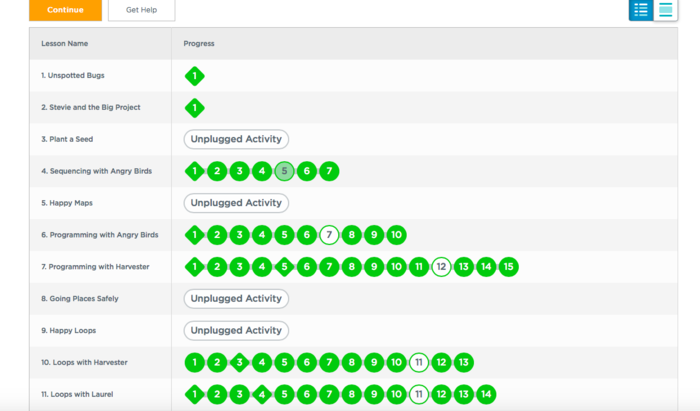700x411 pixels.
Task: Open Unspotted Bugs level 1 diamond
Action: pyautogui.click(x=194, y=76)
